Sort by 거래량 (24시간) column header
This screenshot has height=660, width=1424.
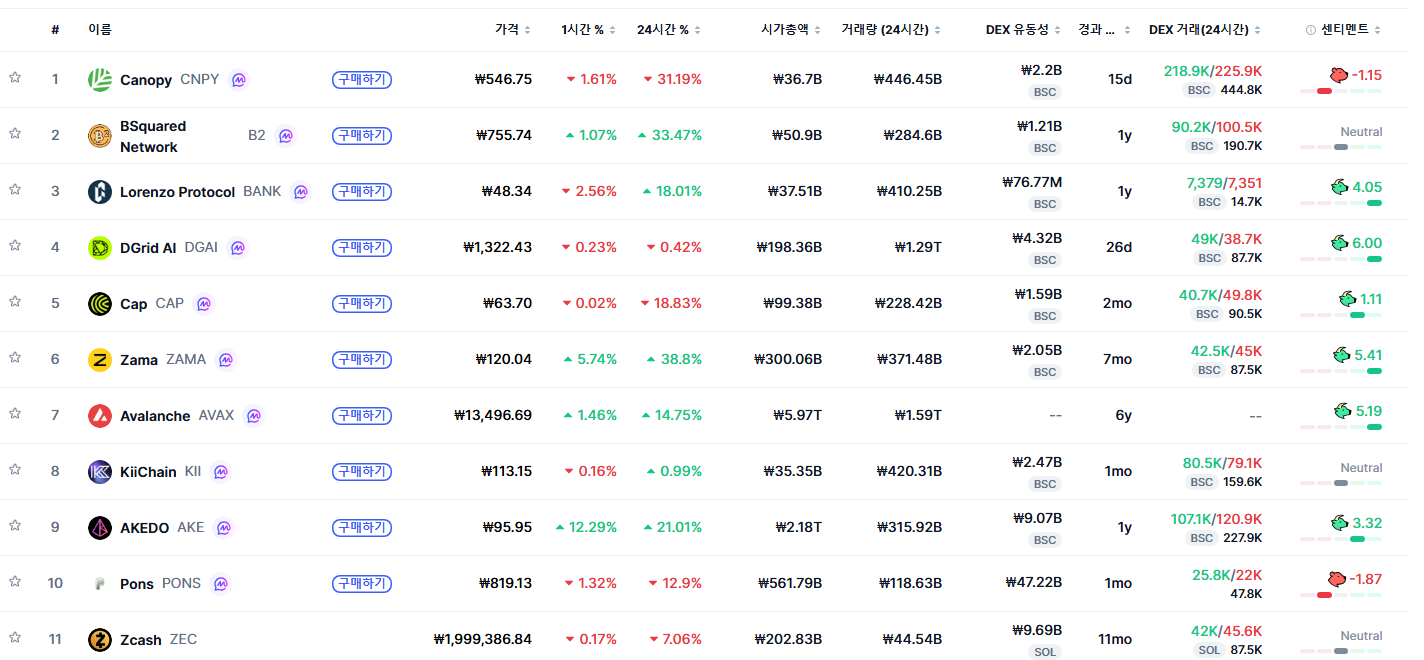[892, 30]
